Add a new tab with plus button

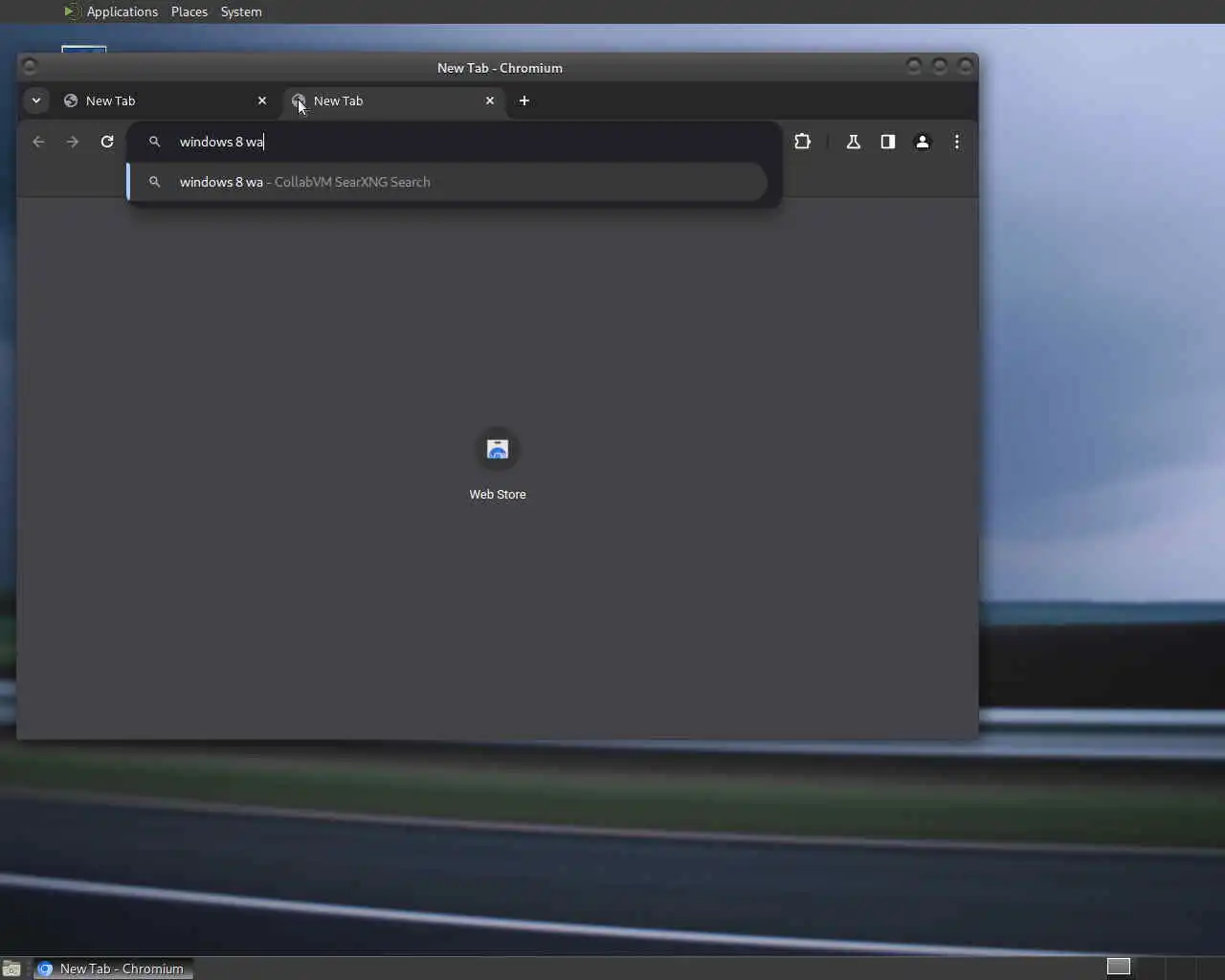coord(523,100)
